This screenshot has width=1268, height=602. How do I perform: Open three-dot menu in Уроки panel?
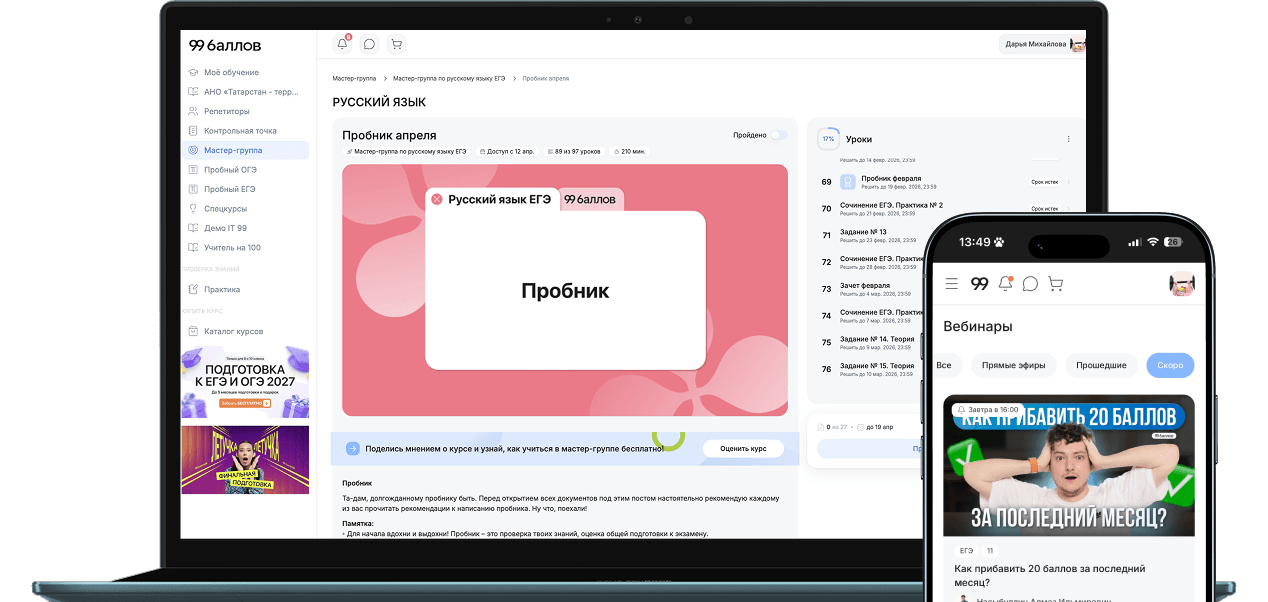tap(1068, 139)
